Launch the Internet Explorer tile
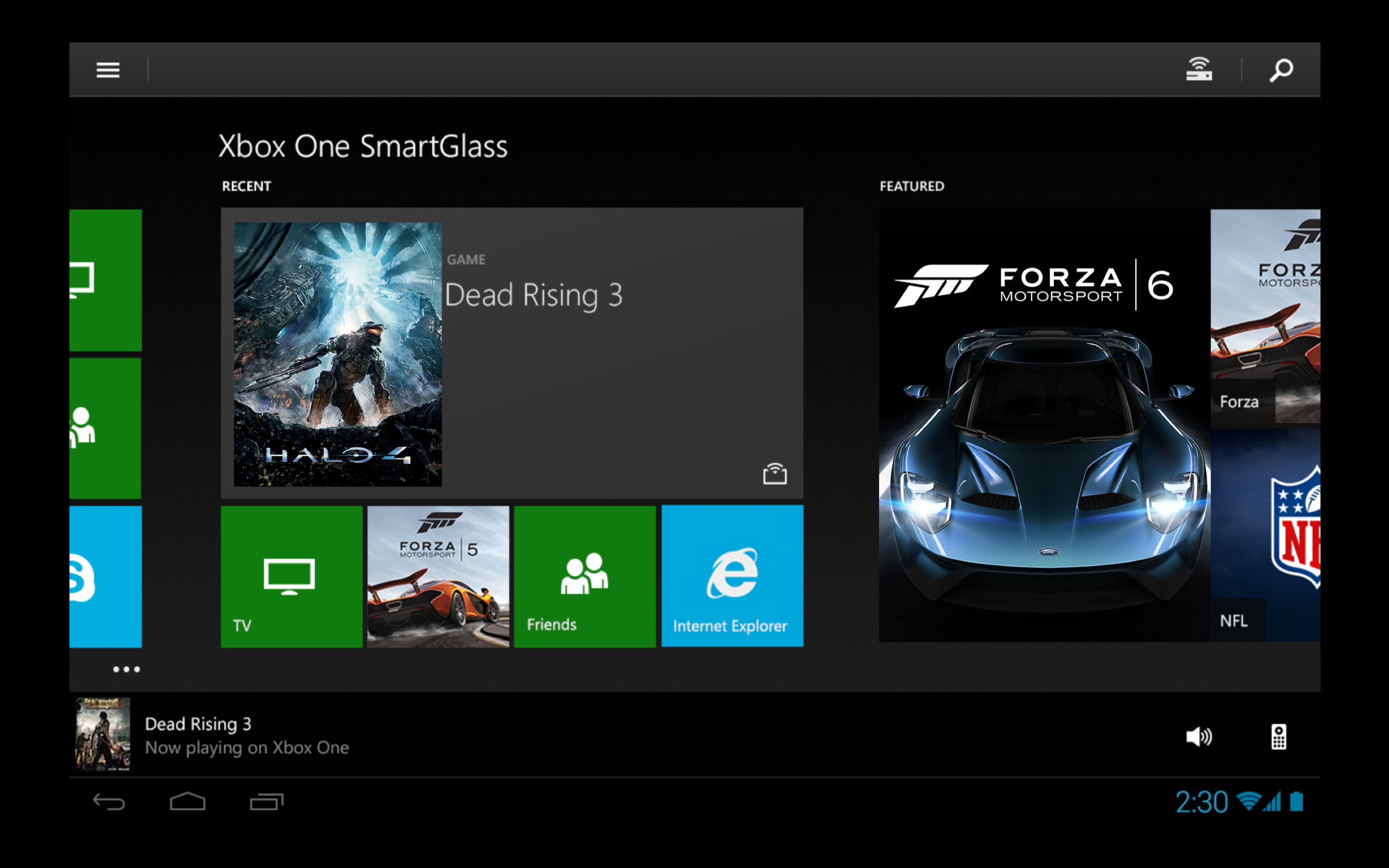 tap(733, 576)
